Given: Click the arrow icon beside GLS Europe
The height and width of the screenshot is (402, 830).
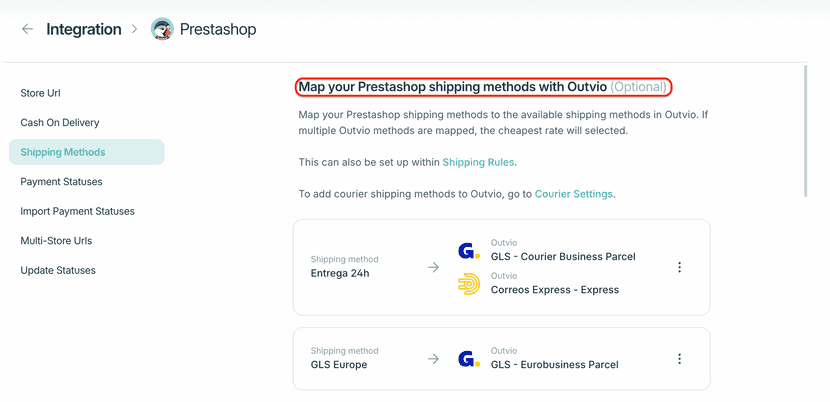Looking at the screenshot, I should pos(433,358).
